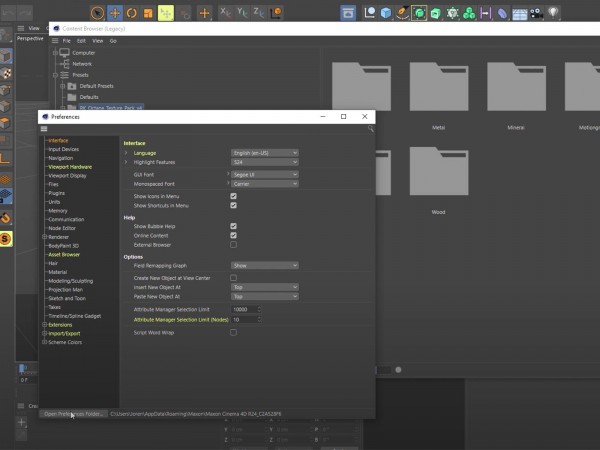Open Field Remapping Graph dropdown

tap(265, 266)
